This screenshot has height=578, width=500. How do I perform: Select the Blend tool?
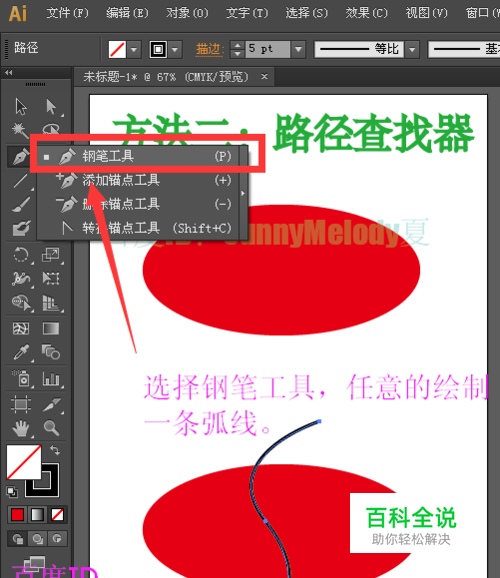[x=51, y=352]
